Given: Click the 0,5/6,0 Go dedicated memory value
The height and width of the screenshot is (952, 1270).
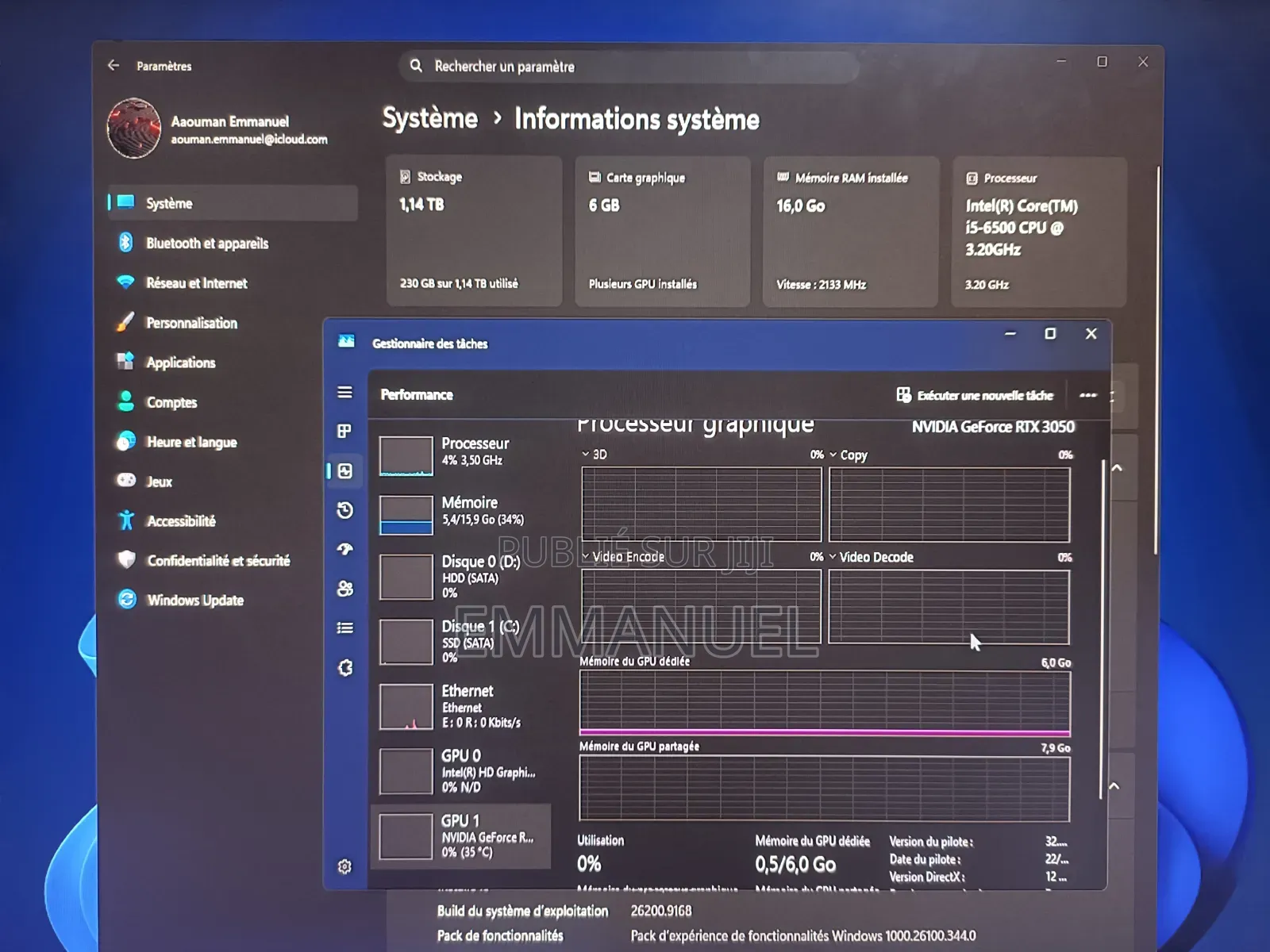Looking at the screenshot, I should [x=795, y=864].
